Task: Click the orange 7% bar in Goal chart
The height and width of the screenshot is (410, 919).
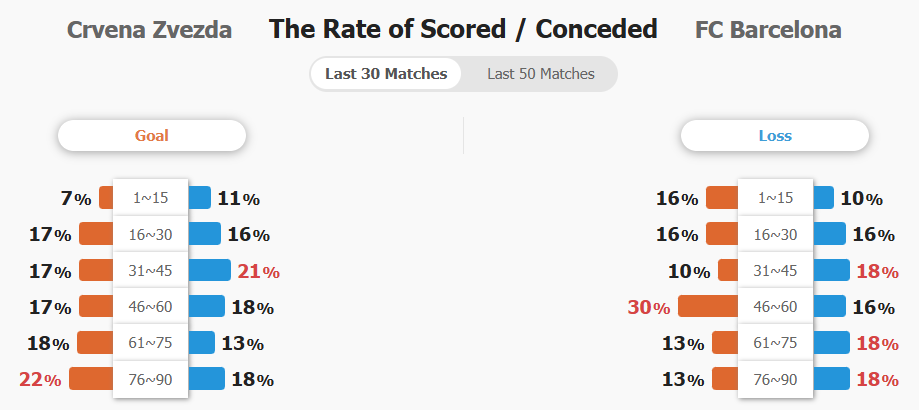Action: (106, 197)
